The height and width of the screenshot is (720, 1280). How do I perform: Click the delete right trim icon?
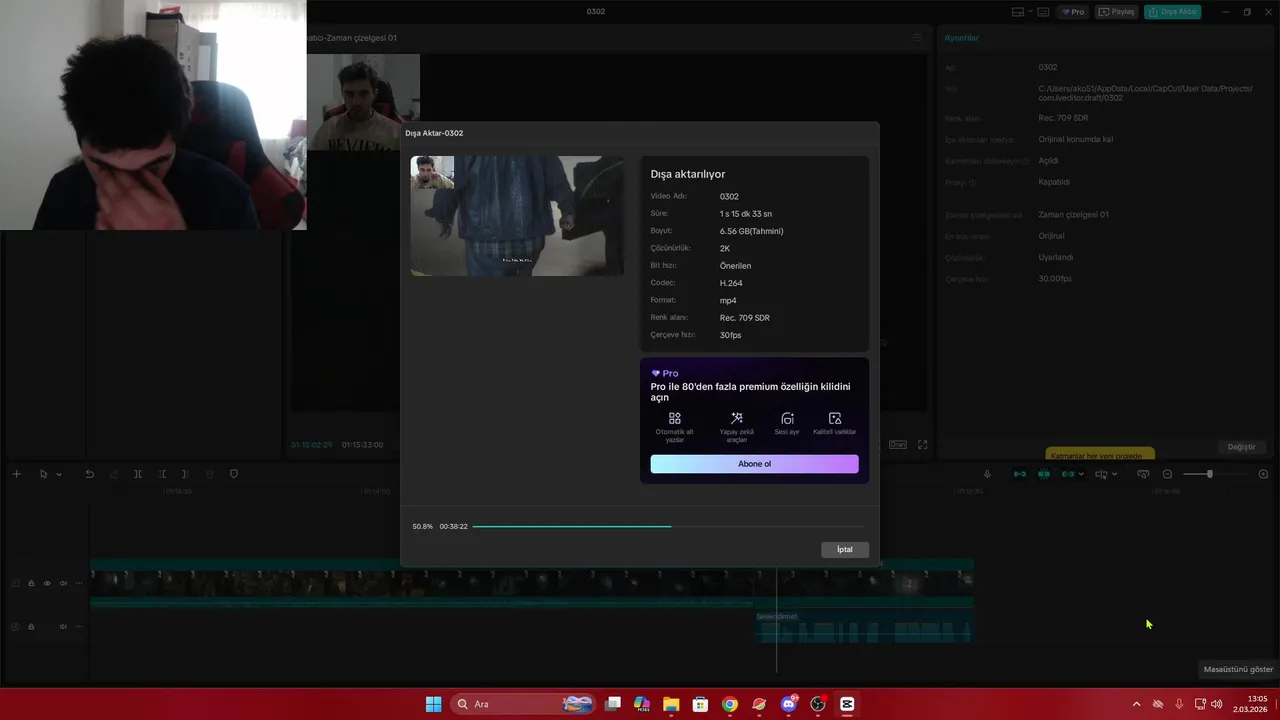(x=185, y=474)
